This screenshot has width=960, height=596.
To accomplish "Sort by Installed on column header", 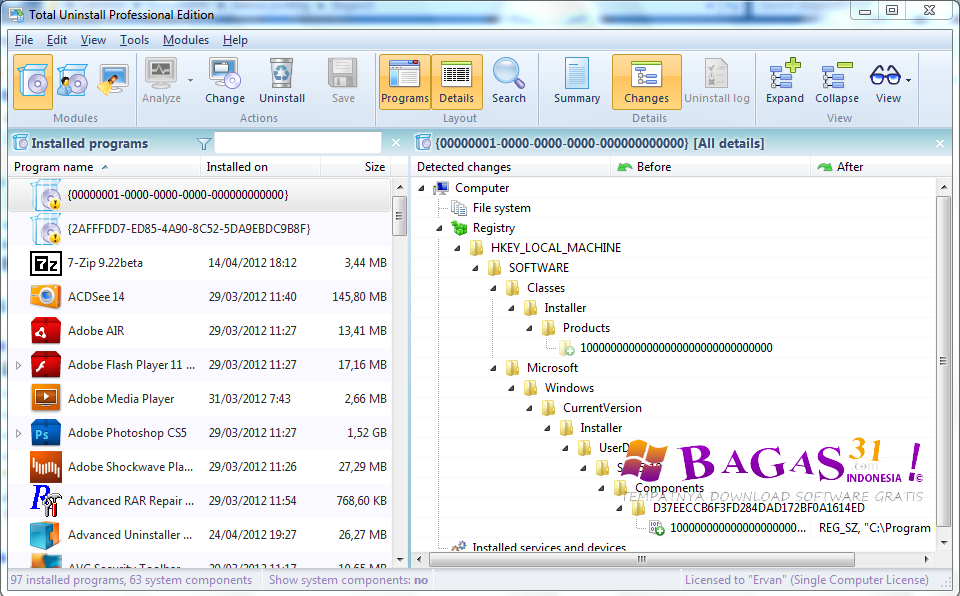I will [x=260, y=167].
